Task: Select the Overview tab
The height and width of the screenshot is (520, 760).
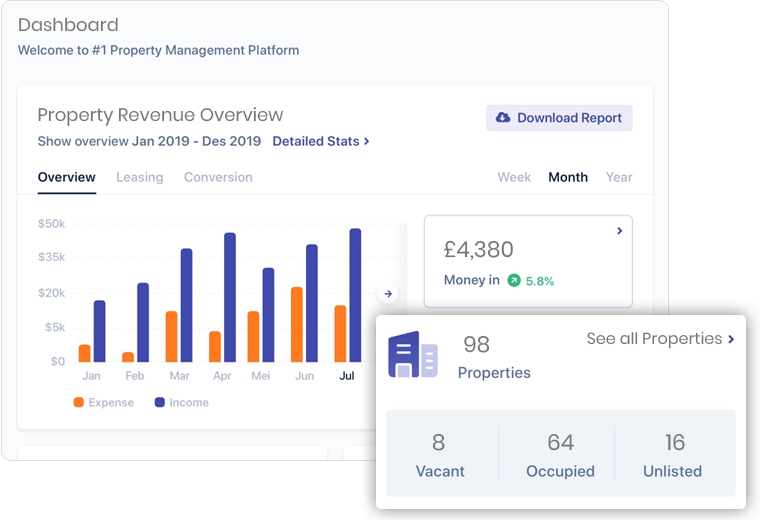Action: coord(66,177)
